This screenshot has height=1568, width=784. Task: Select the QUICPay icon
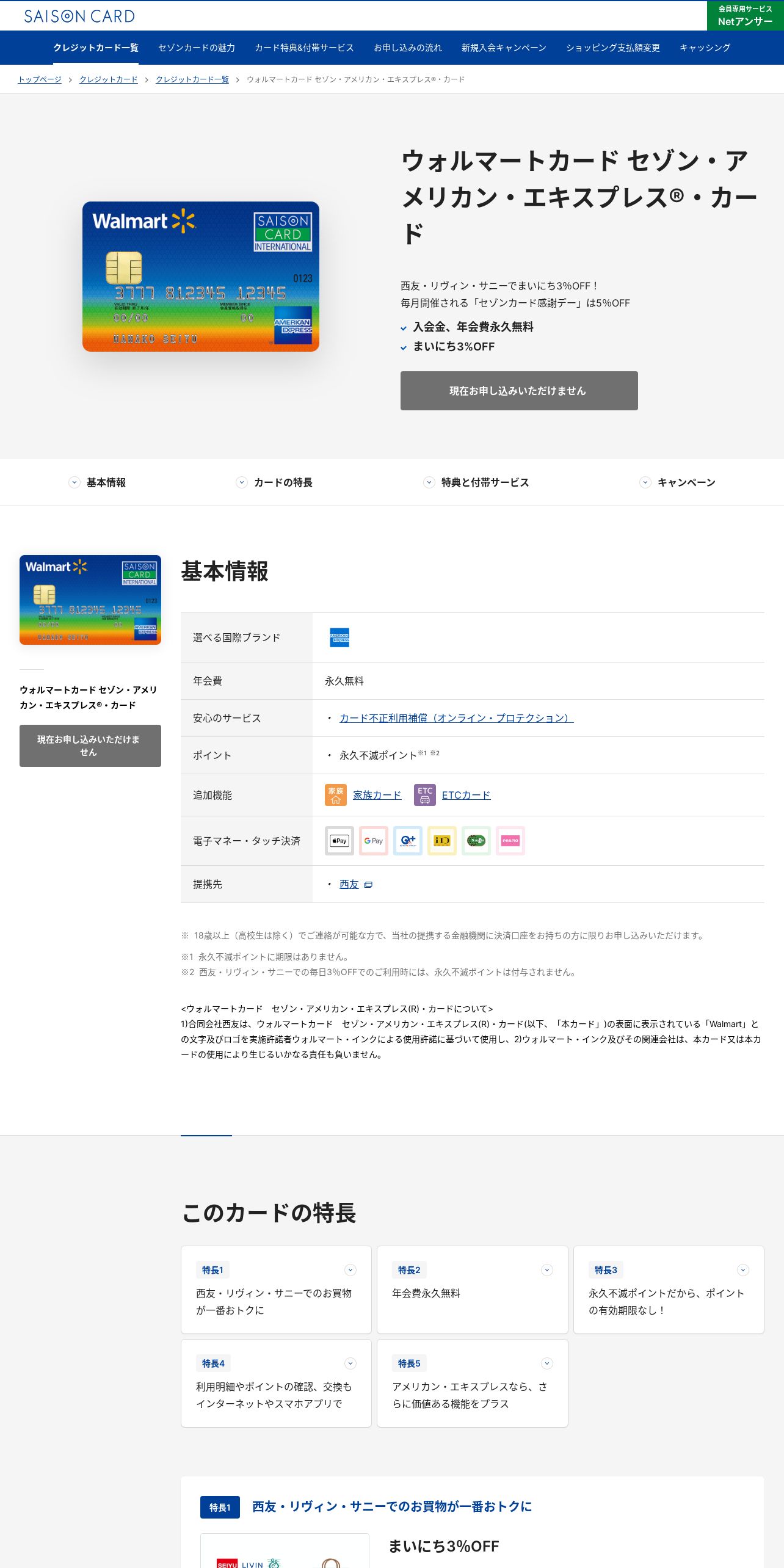tap(408, 841)
